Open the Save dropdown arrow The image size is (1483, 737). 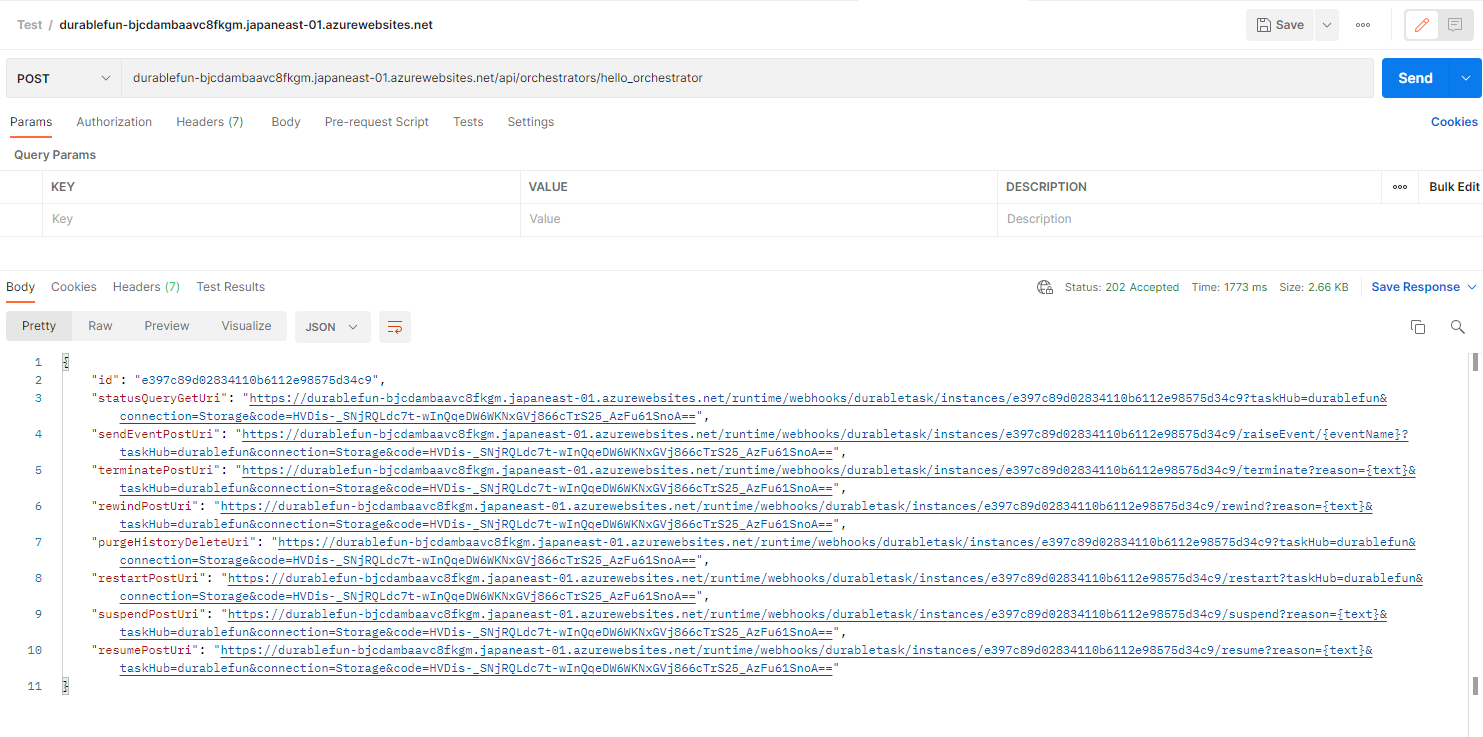coord(1327,25)
